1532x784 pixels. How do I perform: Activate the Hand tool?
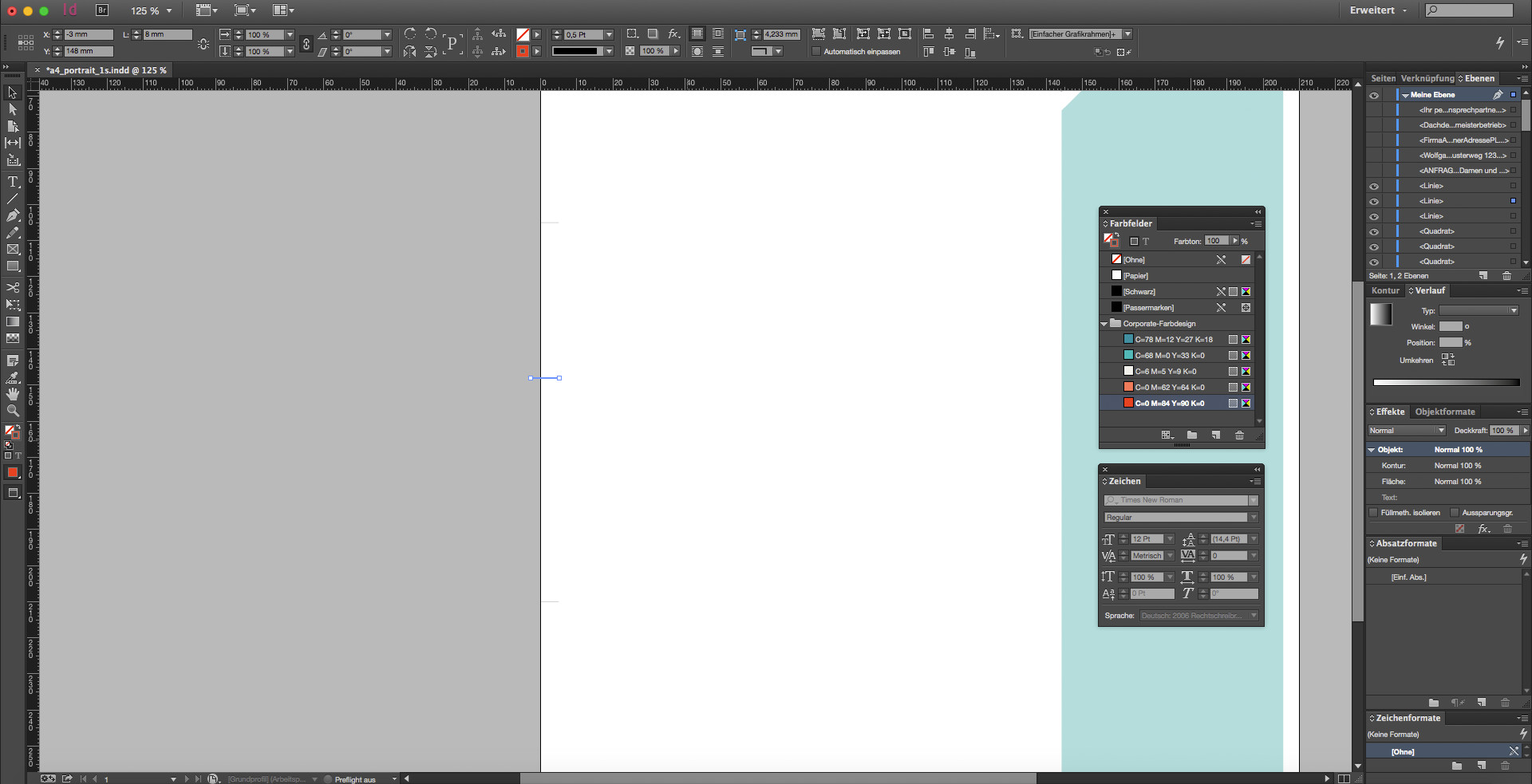tap(13, 394)
